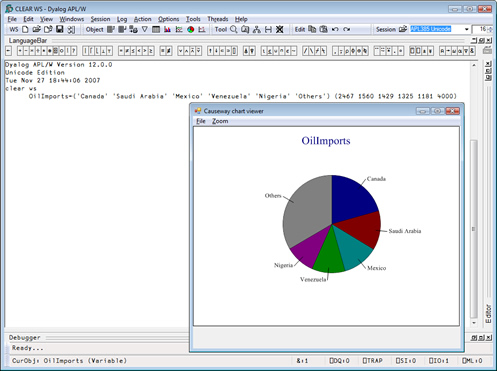This screenshot has height=371, width=497.
Task: Click the pie chart icon in Object toolbar
Action: click(x=190, y=29)
